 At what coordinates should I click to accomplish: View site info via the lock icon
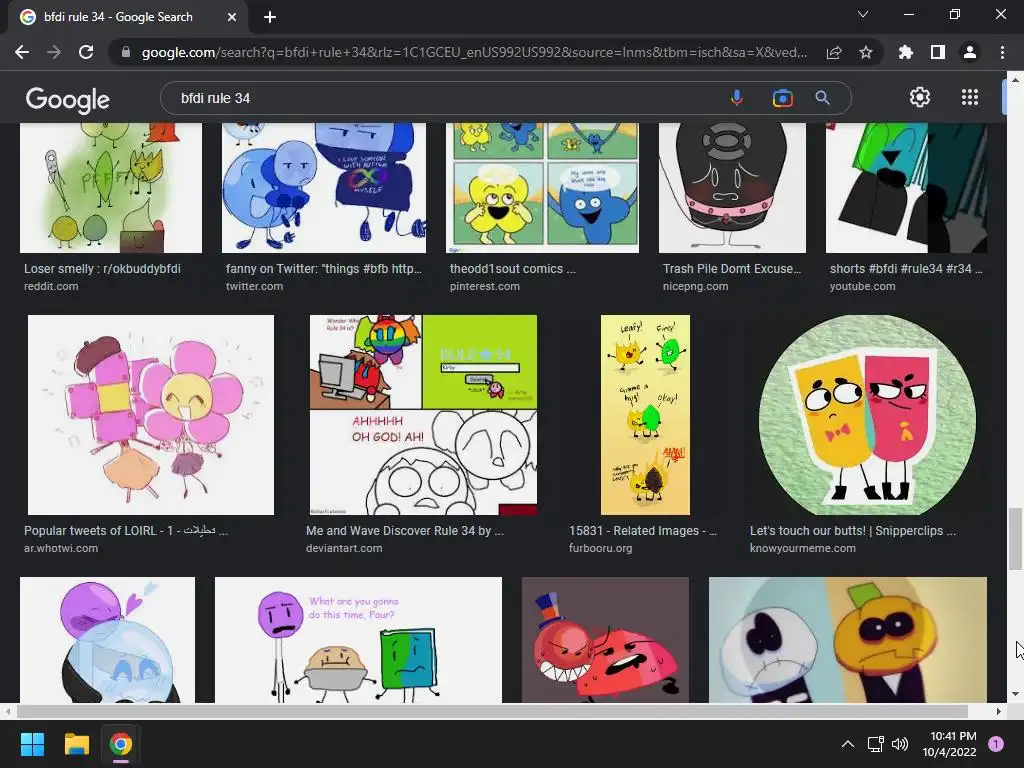click(126, 52)
